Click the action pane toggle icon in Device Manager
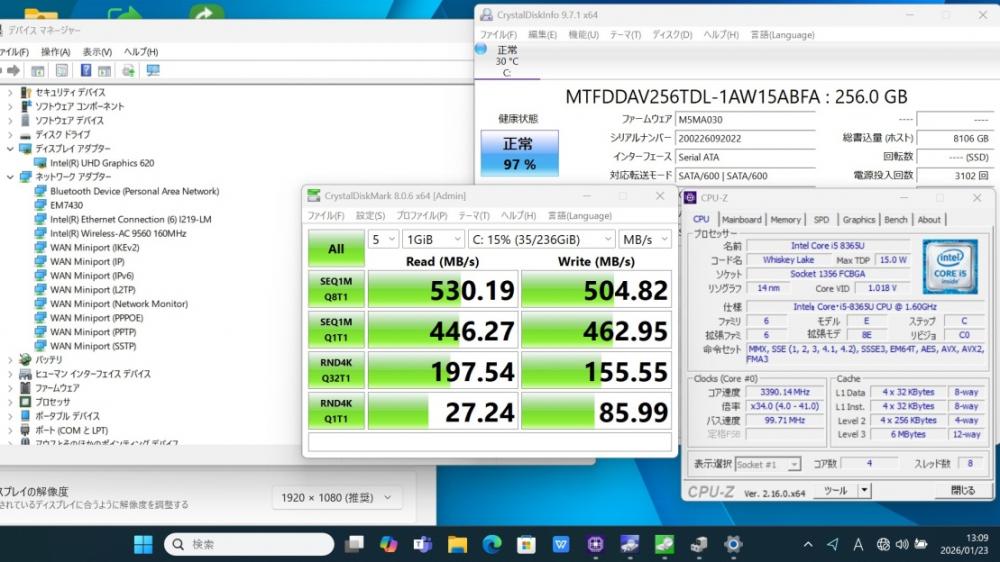This screenshot has height=562, width=1000. (x=105, y=71)
